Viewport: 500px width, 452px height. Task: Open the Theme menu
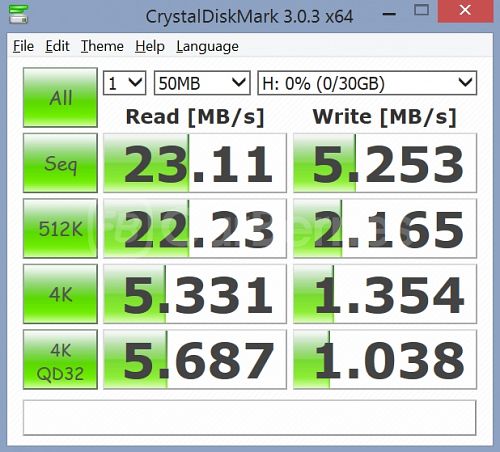[x=102, y=46]
